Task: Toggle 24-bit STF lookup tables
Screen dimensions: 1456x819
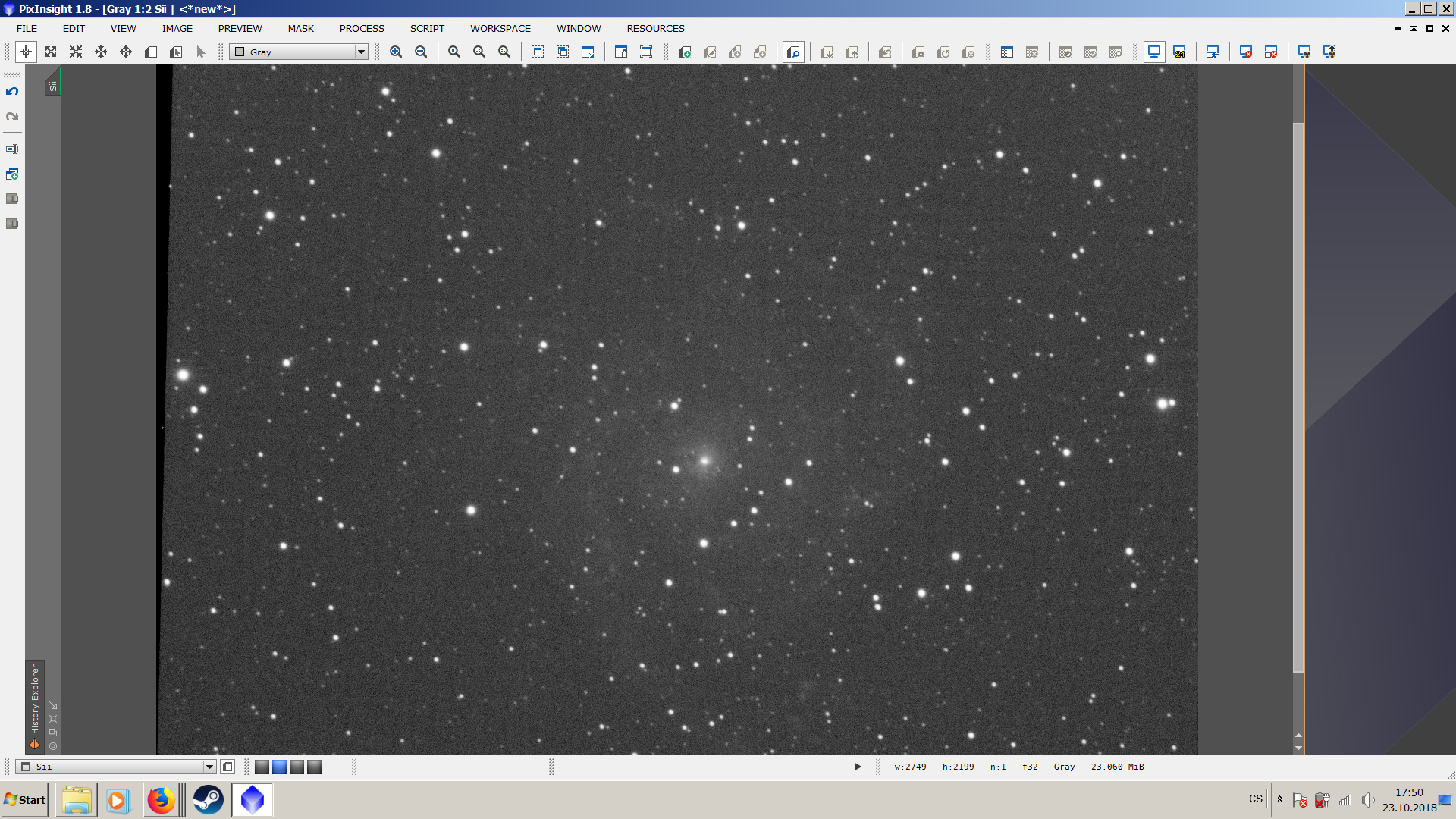Action: [1180, 52]
